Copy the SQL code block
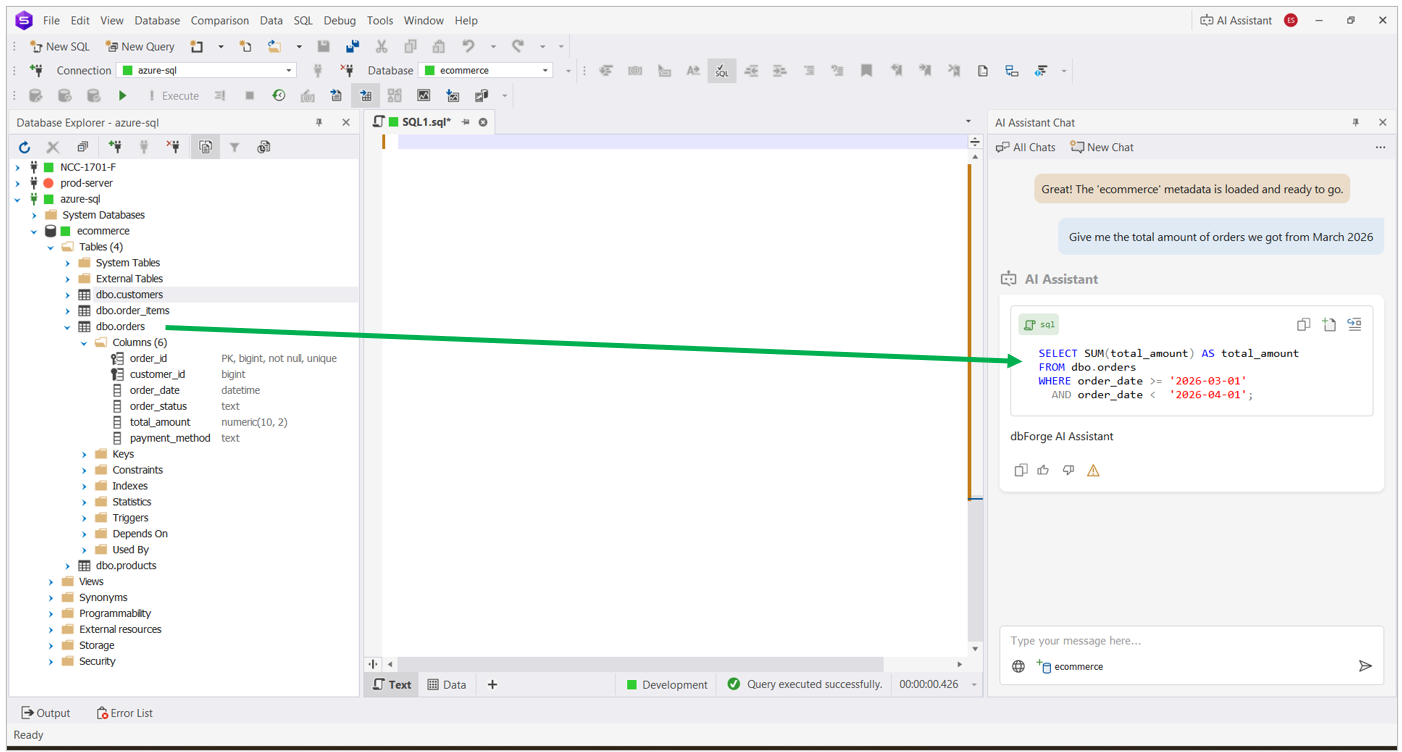 tap(1303, 324)
